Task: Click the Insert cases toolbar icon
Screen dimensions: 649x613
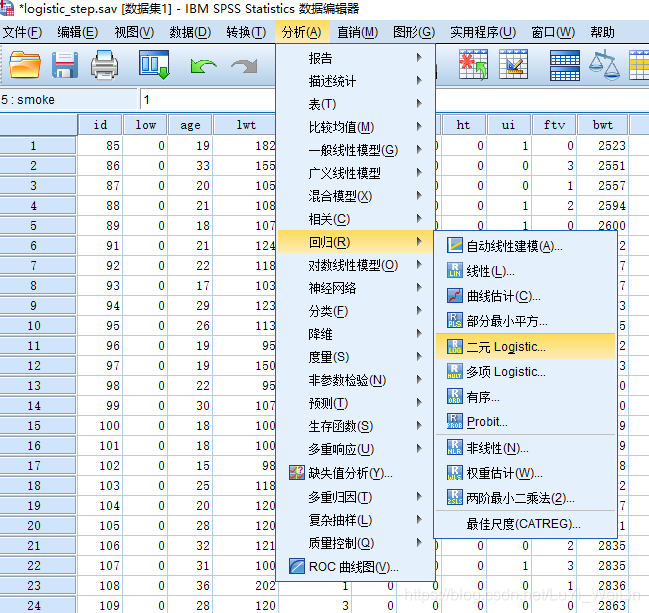Action: (x=473, y=64)
